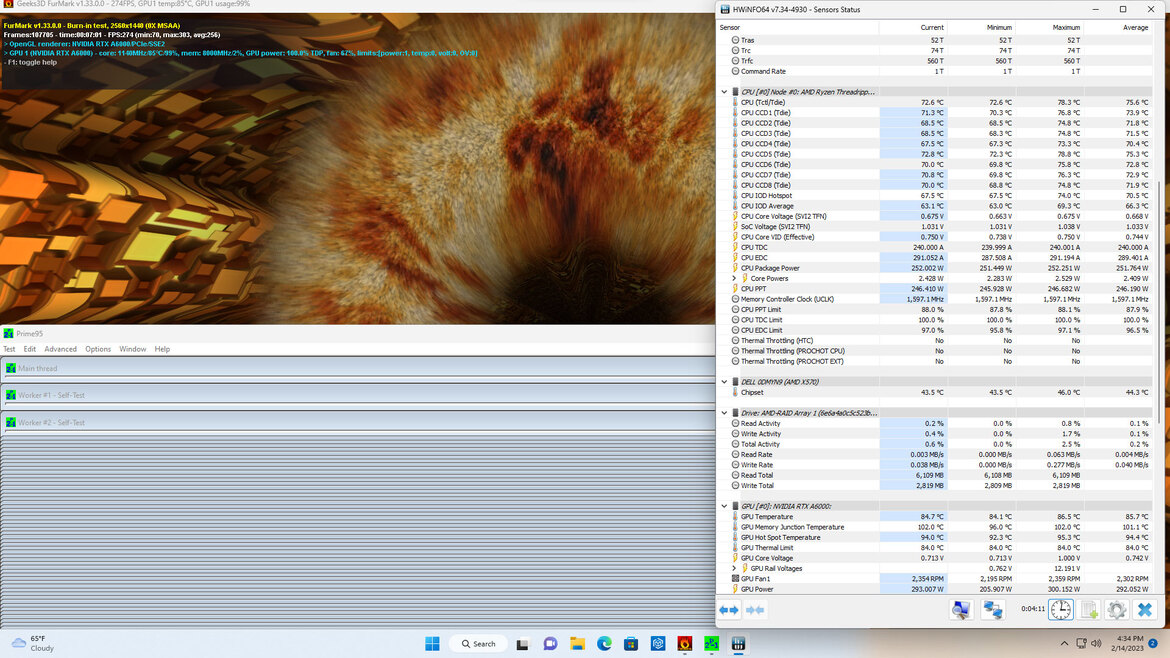
Task: Click the inward-pointing arrows button in HWiNFO
Action: point(755,610)
